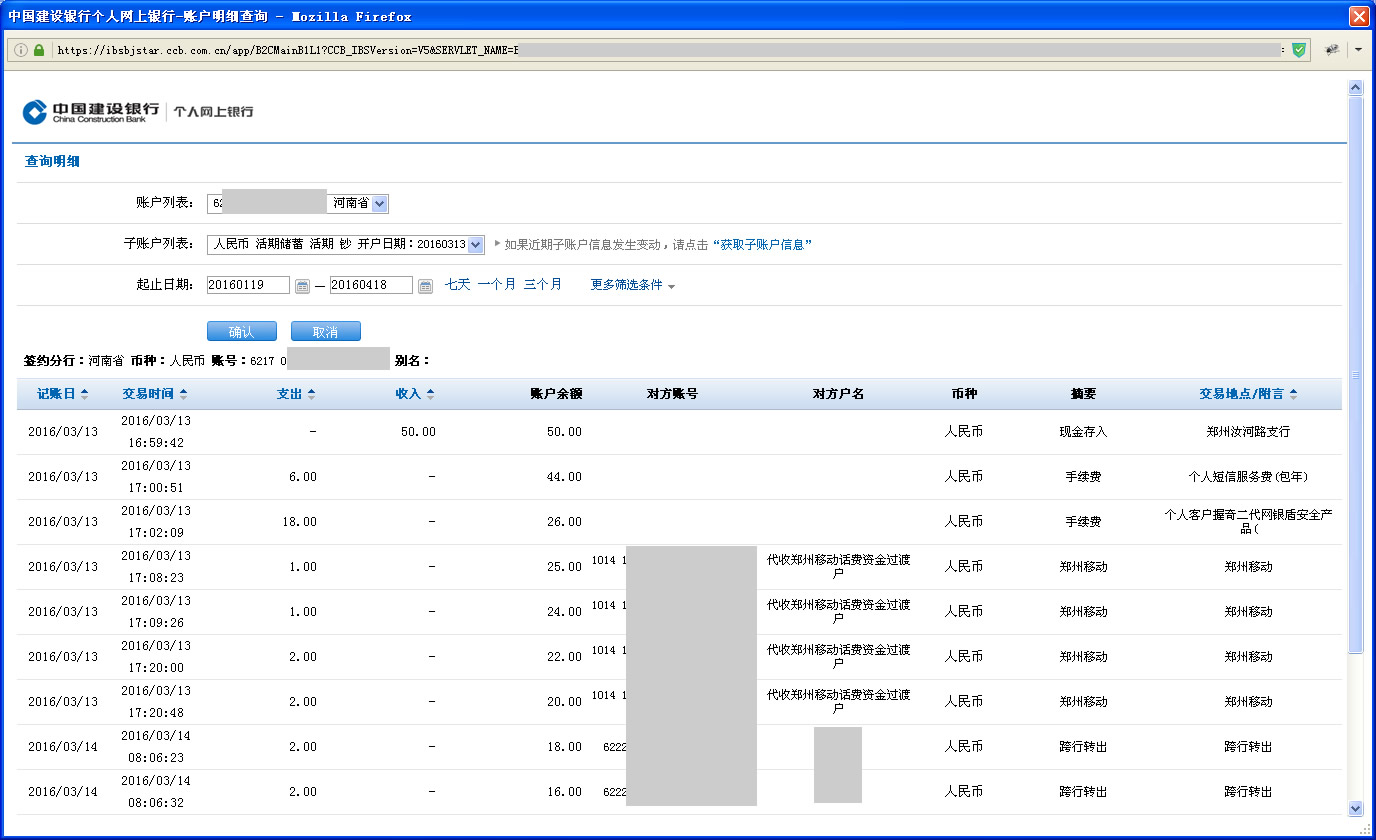
Task: Click 个人短信服务费(包年) cell
Action: (x=1248, y=477)
